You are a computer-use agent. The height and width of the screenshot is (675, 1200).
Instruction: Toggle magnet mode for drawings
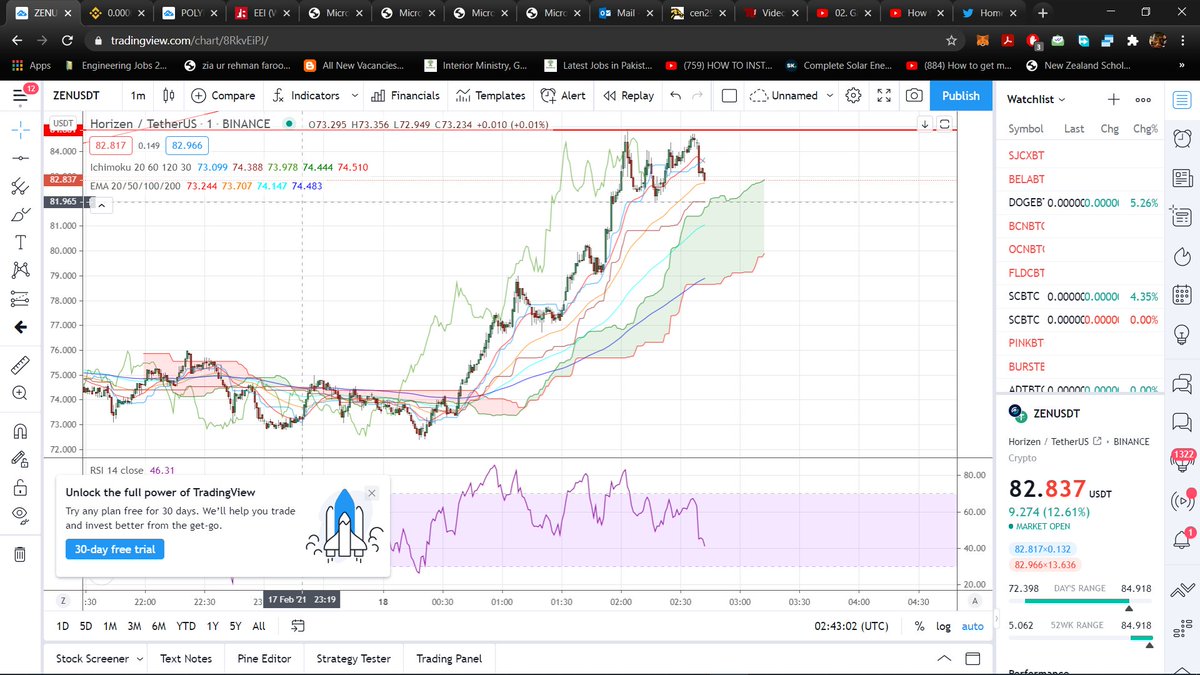pos(20,430)
